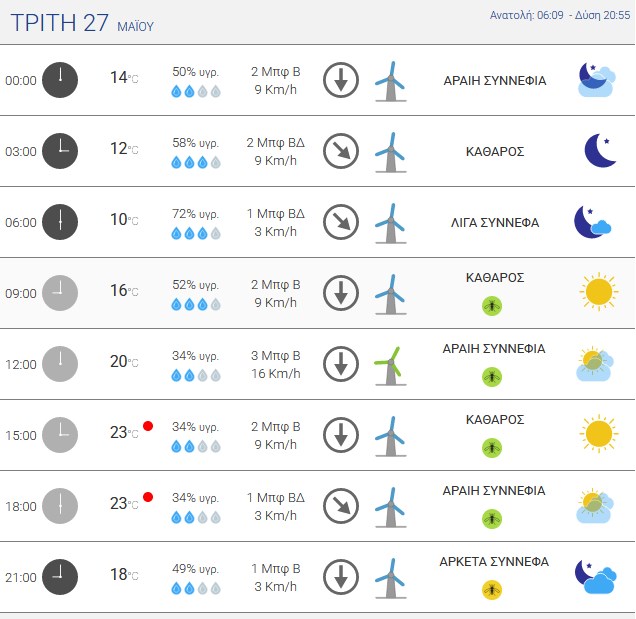
Task: Click ΑΡΚΕΤΑ ΣΥΝΝΕΦΑ description at 21:00
Action: pos(494,562)
